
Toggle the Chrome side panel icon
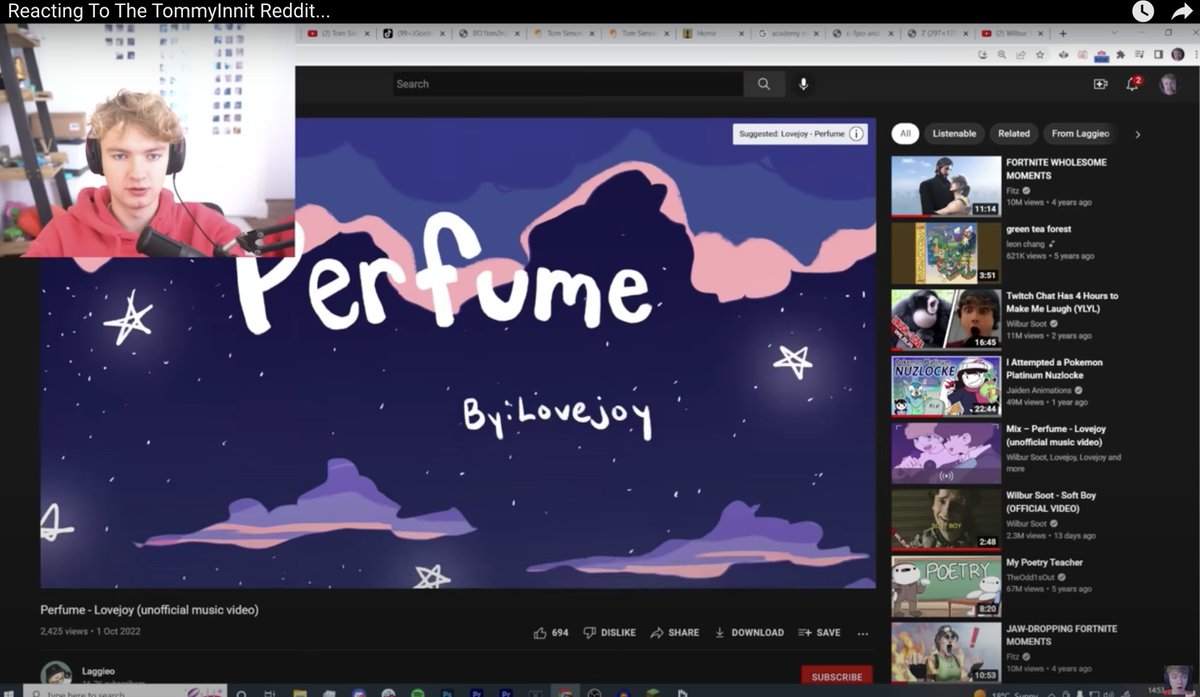[1158, 55]
